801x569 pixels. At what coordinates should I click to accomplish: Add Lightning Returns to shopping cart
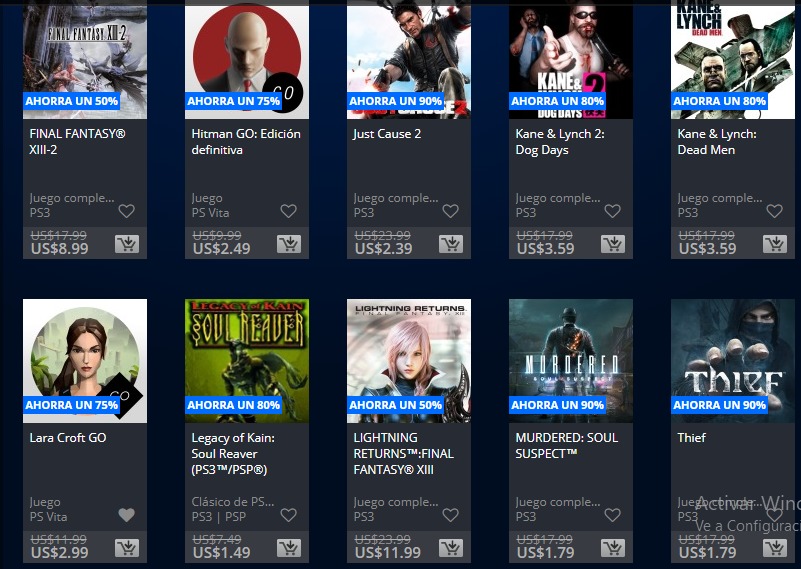(451, 548)
